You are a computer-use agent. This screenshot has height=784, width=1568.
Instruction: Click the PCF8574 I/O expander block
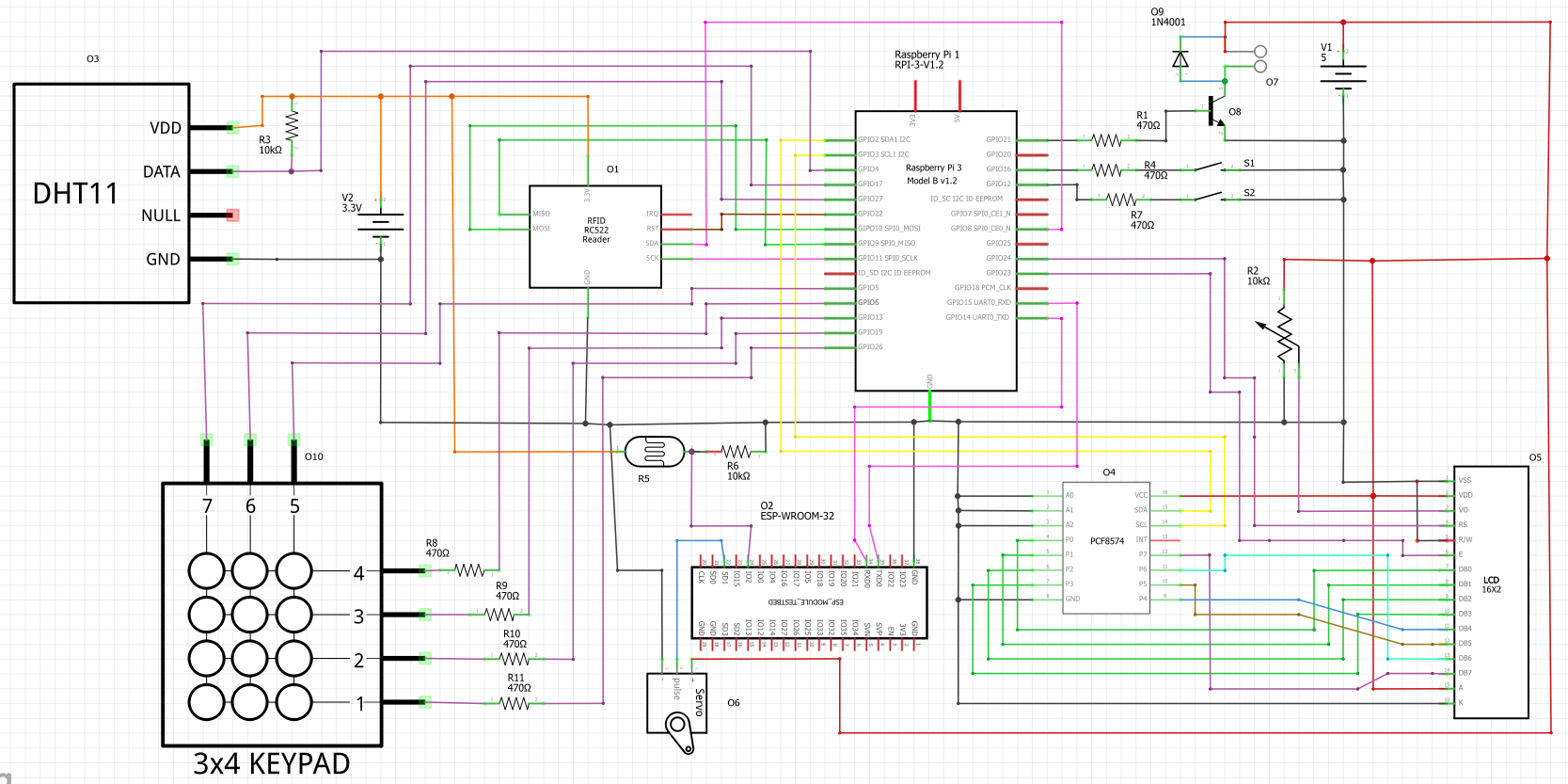pos(1106,548)
